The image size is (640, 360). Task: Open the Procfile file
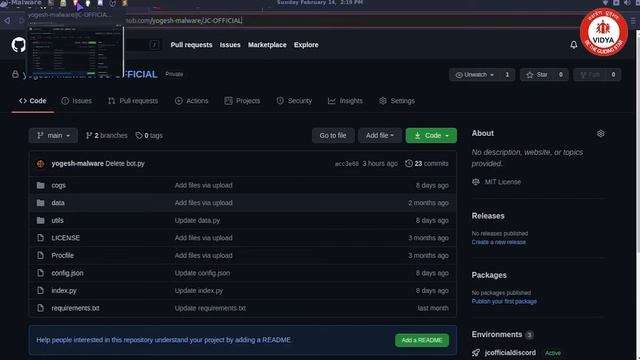coord(63,256)
